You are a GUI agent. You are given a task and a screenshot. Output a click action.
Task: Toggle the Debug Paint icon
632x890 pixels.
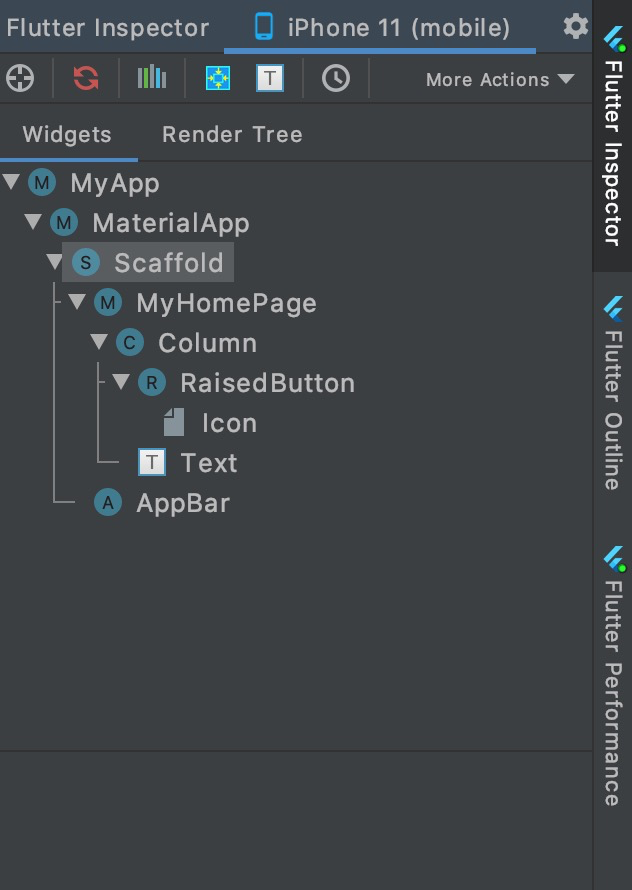pos(218,78)
